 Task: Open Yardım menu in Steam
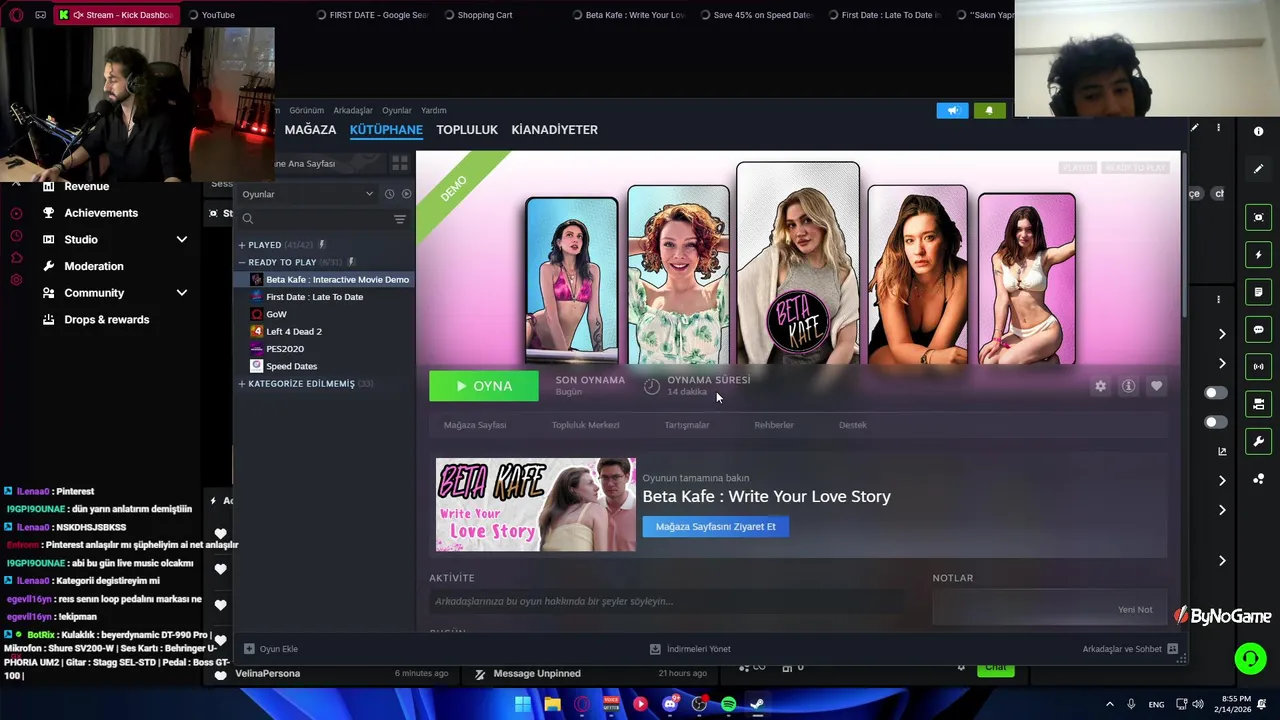point(433,110)
